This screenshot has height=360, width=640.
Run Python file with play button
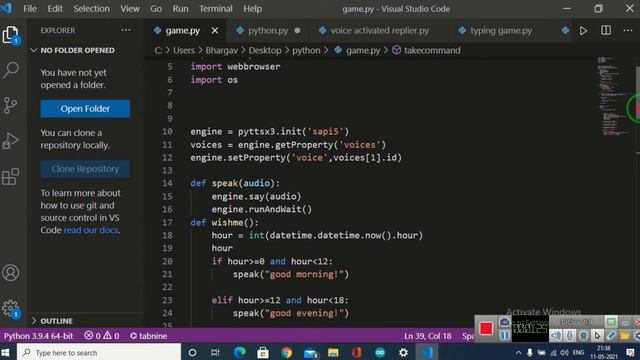point(584,31)
